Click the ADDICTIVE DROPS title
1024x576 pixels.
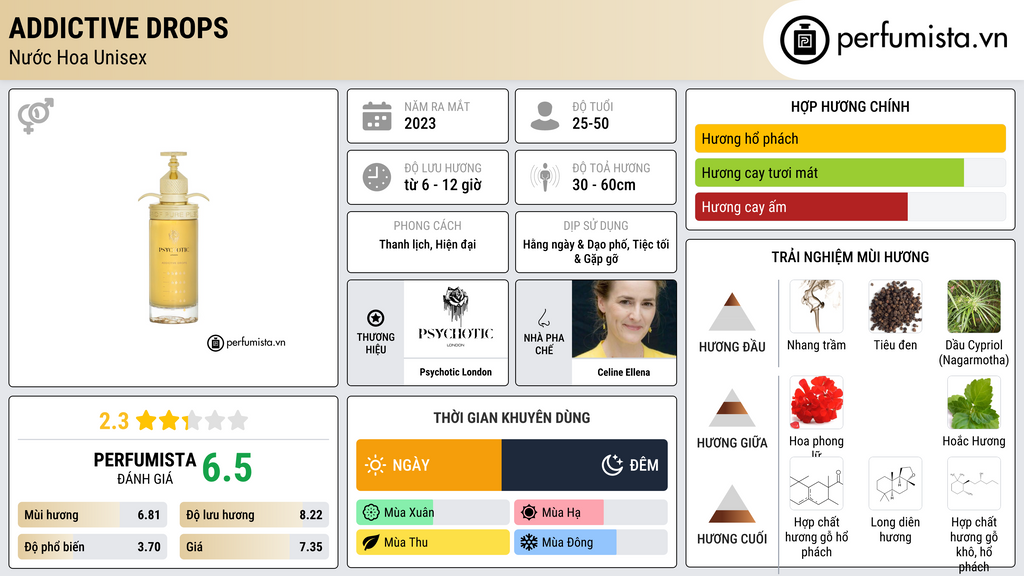(x=119, y=28)
